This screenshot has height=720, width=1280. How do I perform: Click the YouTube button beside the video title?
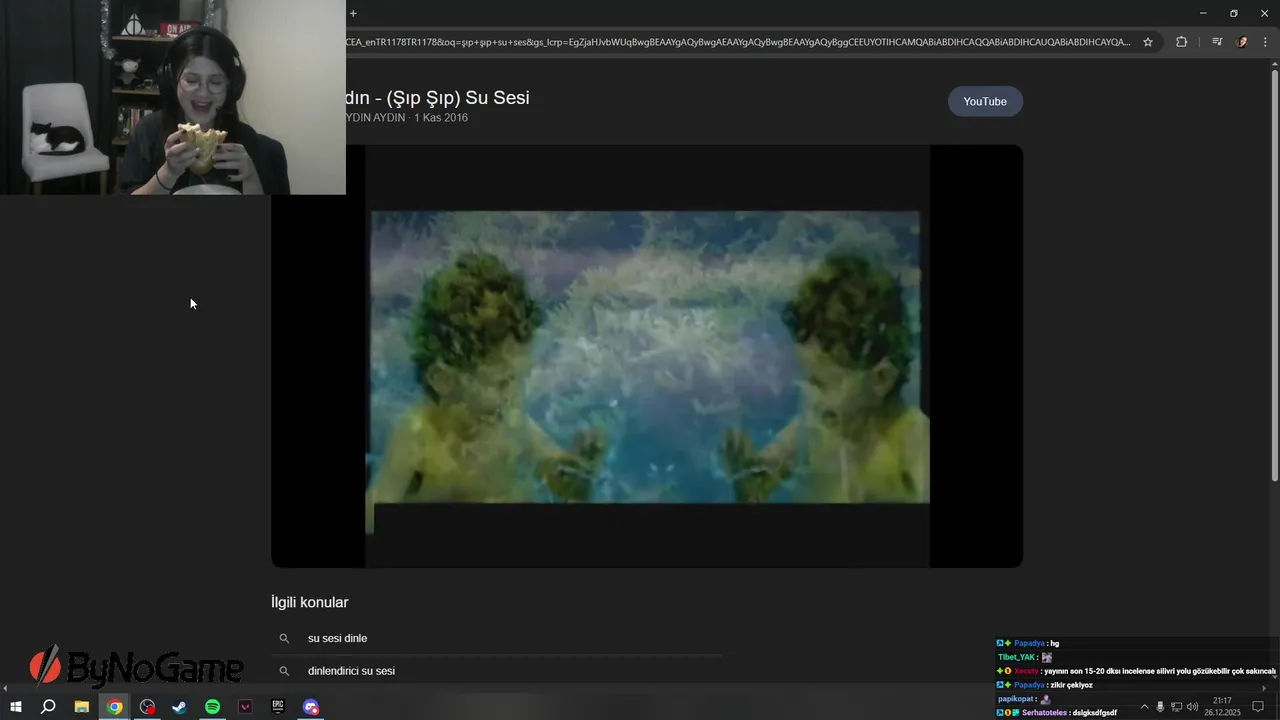pyautogui.click(x=985, y=101)
